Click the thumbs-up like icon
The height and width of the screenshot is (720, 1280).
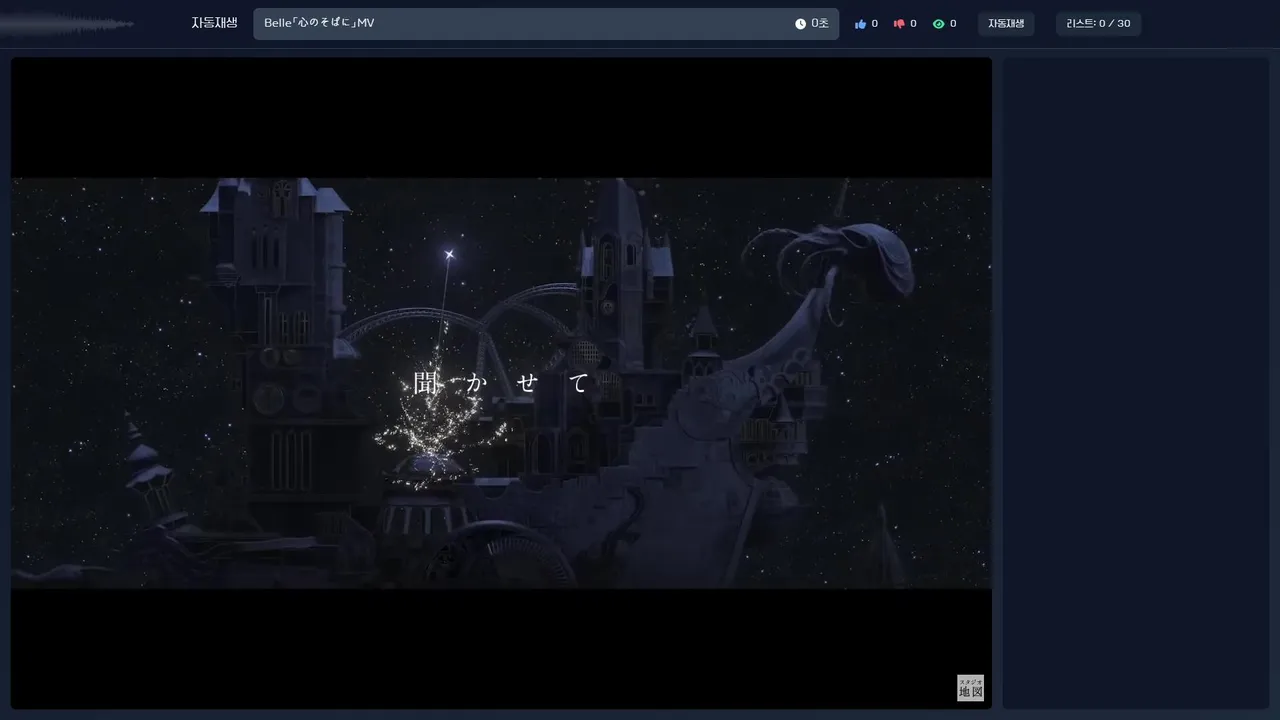(860, 24)
